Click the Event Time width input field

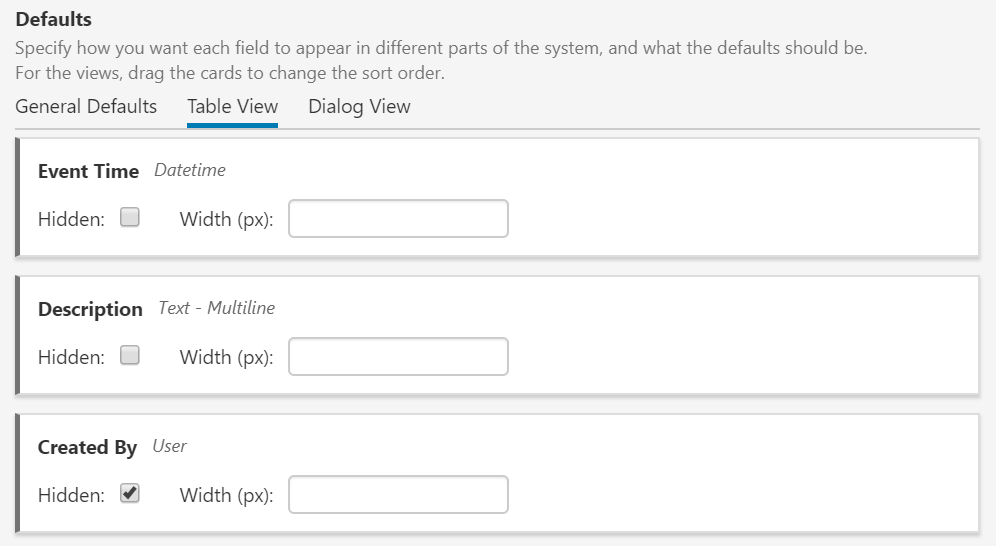click(x=398, y=219)
